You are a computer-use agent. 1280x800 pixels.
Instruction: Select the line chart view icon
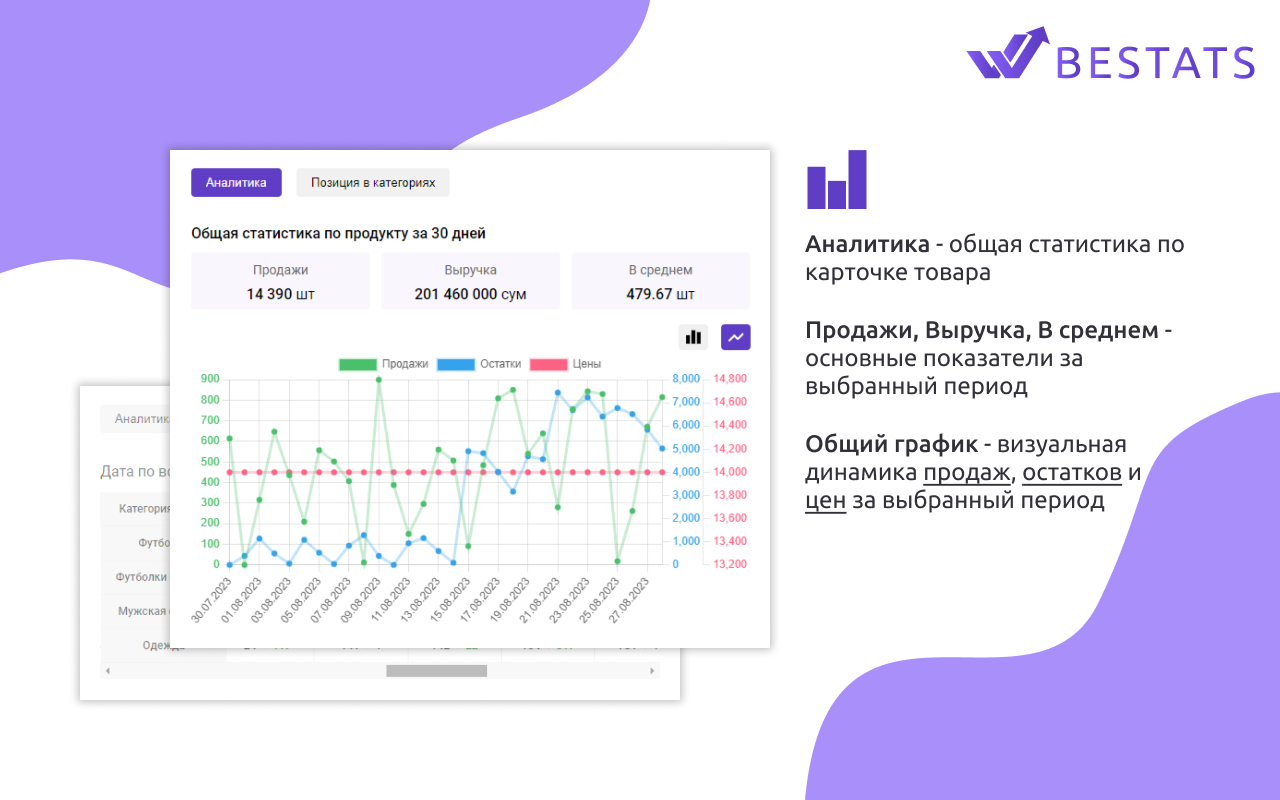tap(735, 337)
